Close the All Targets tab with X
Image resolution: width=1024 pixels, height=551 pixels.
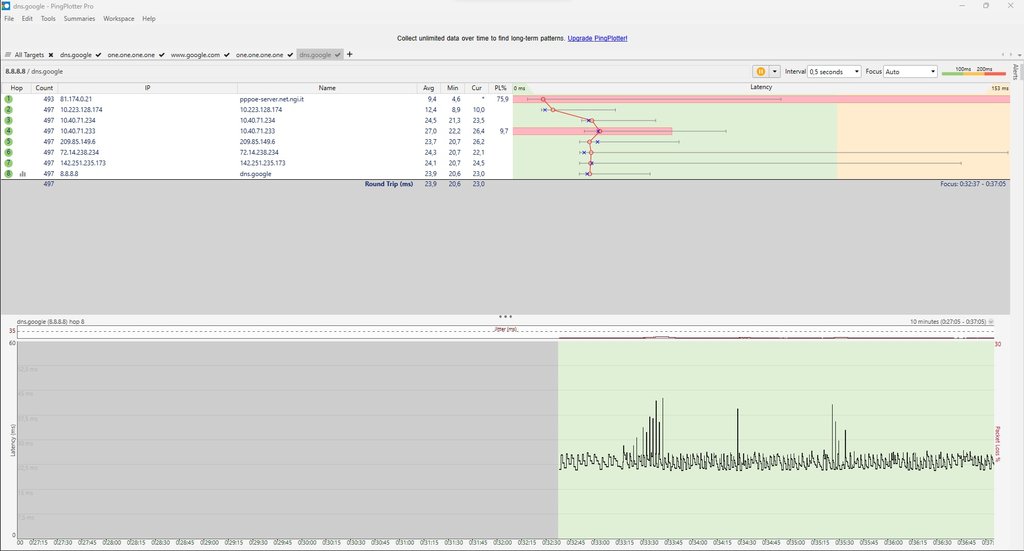pos(51,54)
